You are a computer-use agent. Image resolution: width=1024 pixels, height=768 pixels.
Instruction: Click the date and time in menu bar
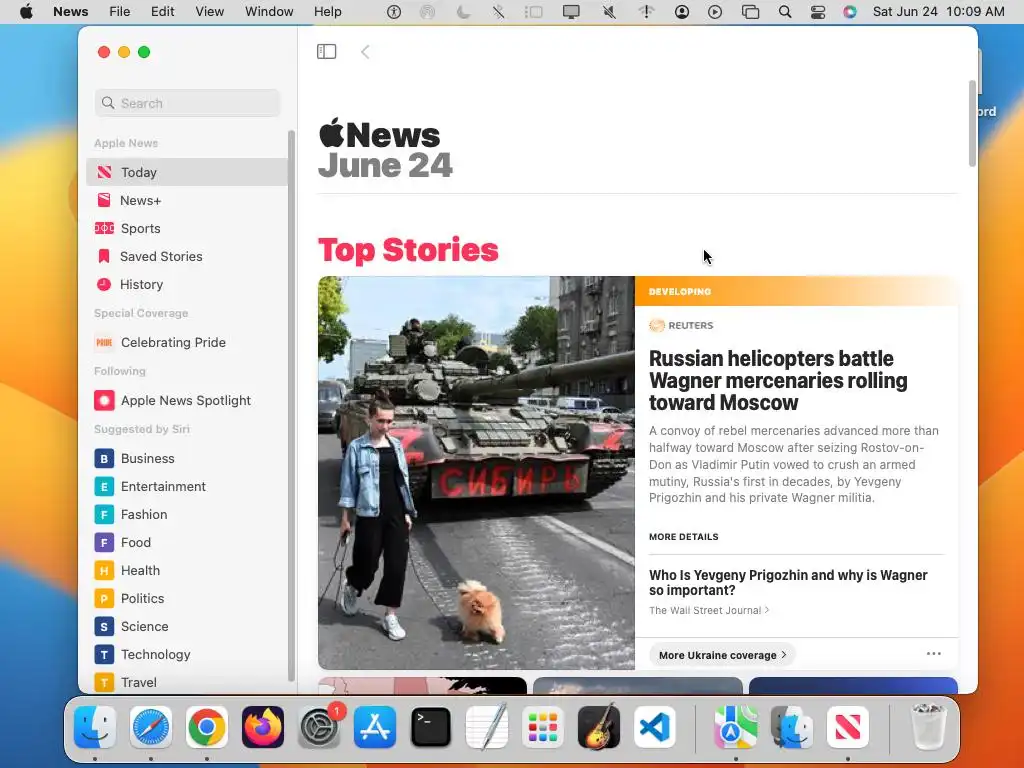point(938,12)
